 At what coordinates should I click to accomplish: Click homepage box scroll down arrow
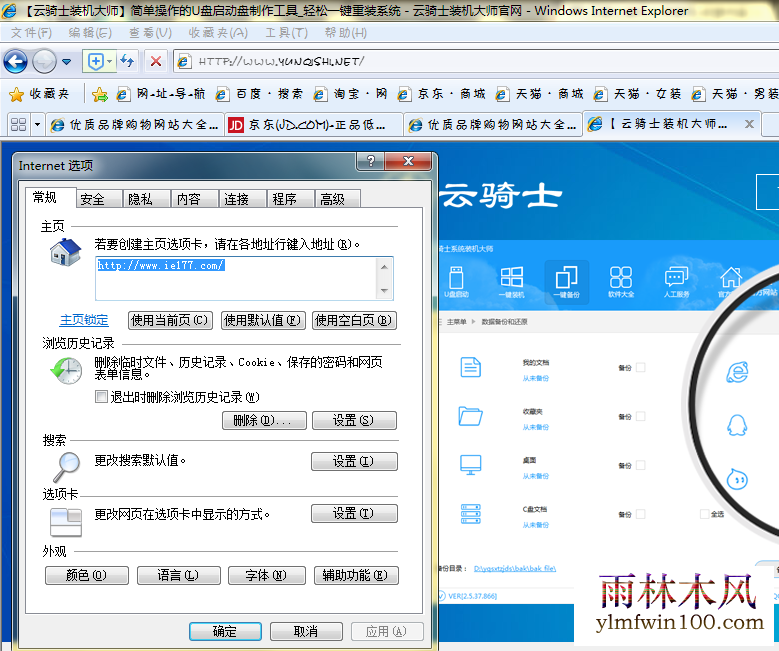[x=385, y=291]
